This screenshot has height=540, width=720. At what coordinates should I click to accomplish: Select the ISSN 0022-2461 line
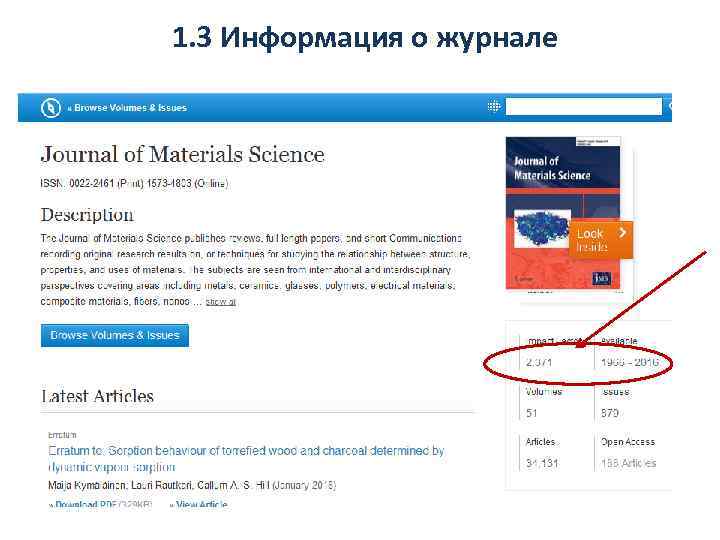tap(134, 184)
